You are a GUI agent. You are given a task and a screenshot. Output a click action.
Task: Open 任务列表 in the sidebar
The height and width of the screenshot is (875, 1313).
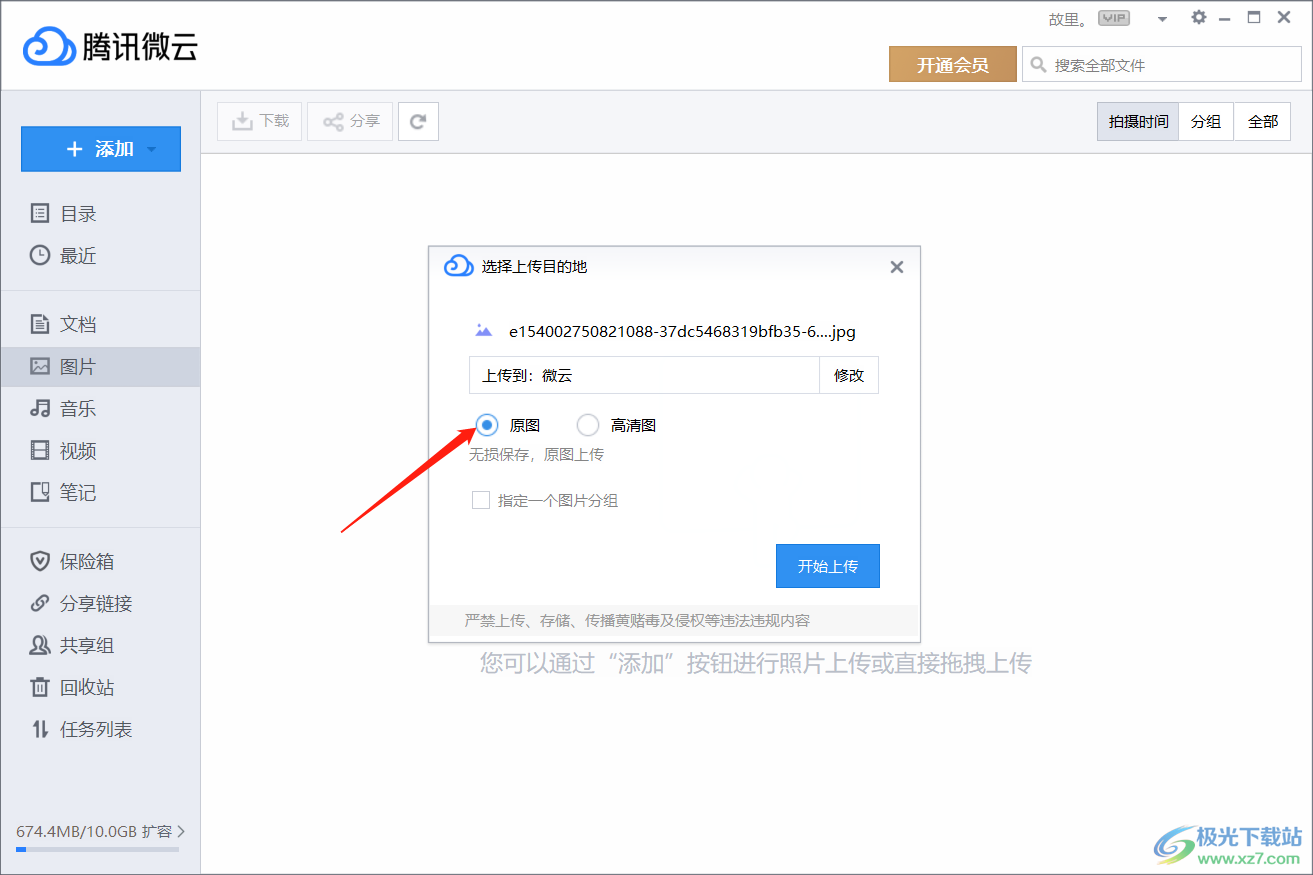click(100, 729)
